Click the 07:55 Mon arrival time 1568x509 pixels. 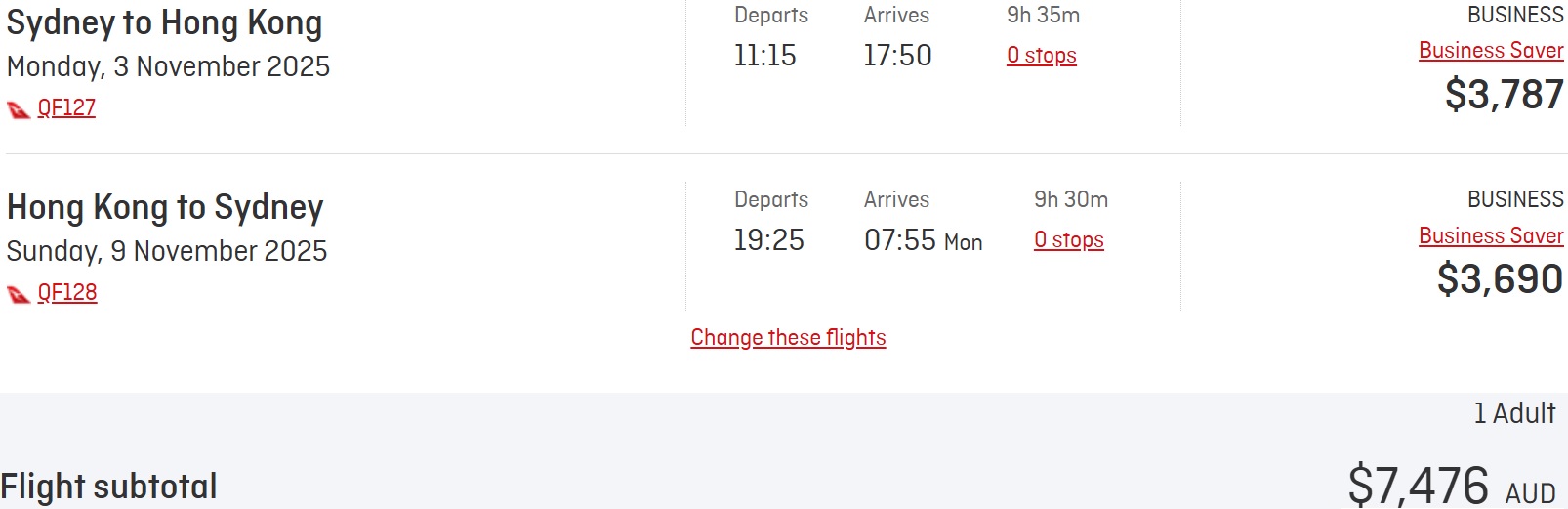pyautogui.click(x=923, y=240)
